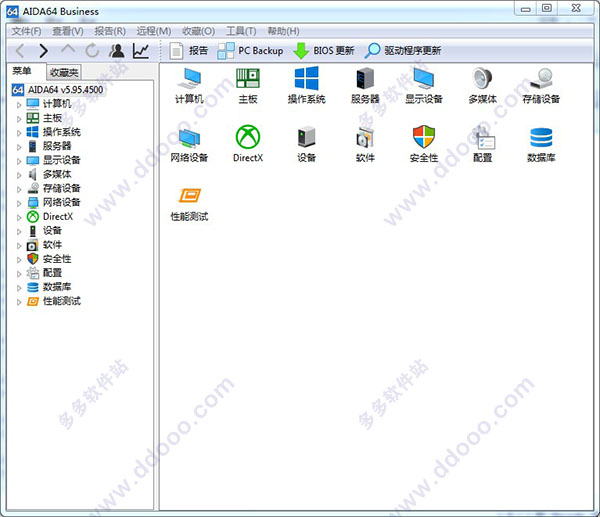Expand the 服务器 tree node arrow
The width and height of the screenshot is (600, 517).
coord(19,147)
